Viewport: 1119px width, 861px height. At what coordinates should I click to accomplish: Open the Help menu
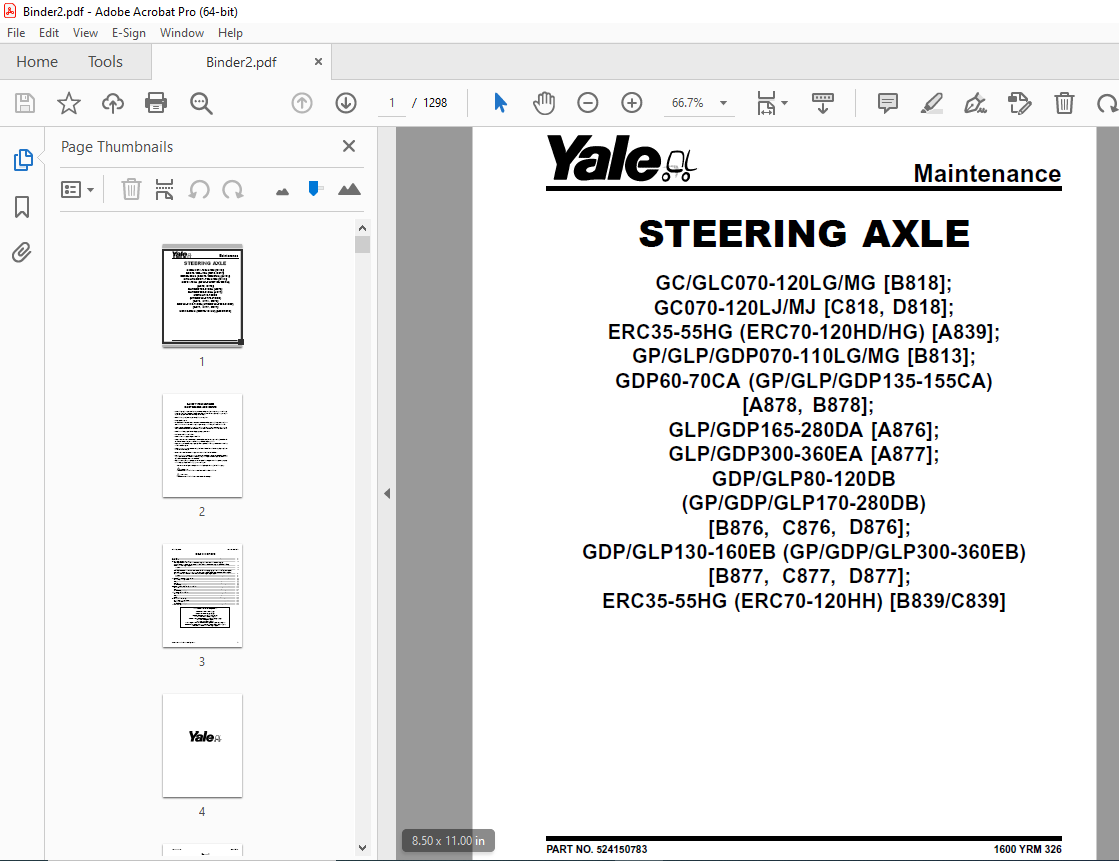coord(230,33)
